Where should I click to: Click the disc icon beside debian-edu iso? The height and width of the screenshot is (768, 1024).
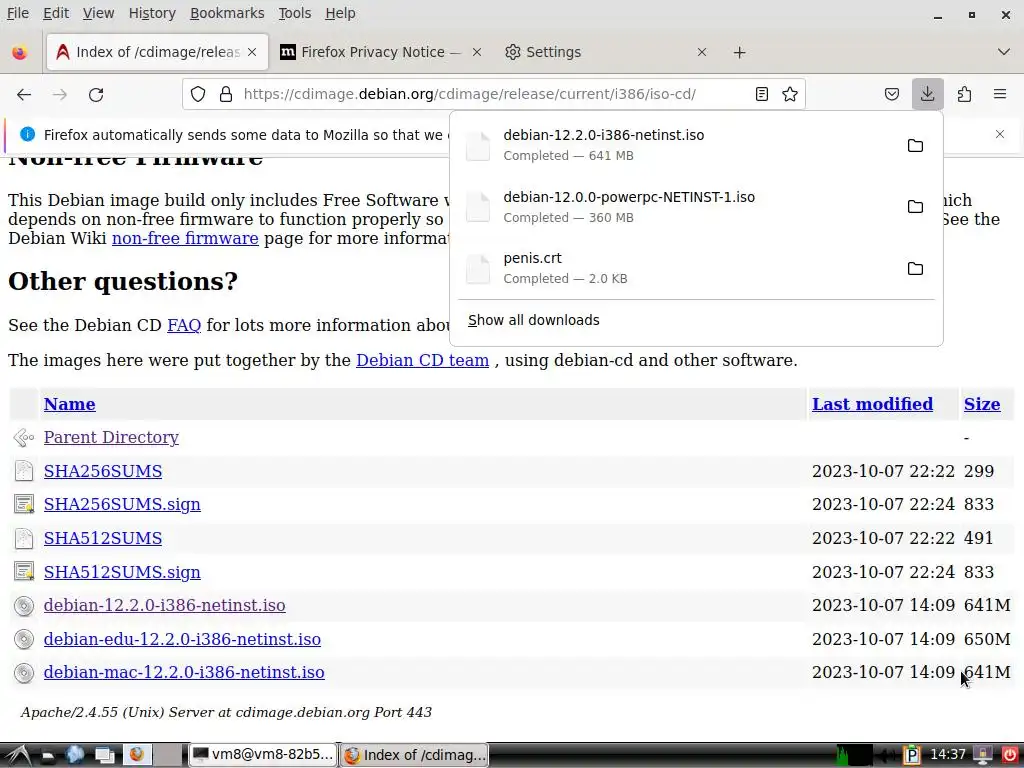point(24,639)
